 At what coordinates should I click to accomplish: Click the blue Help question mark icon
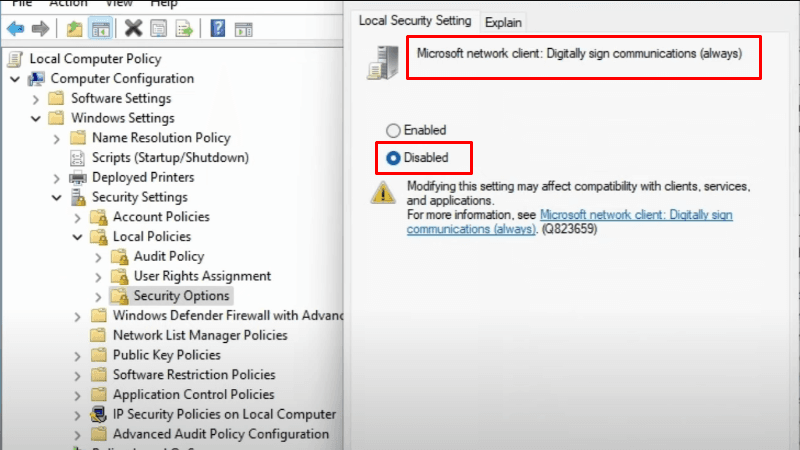pyautogui.click(x=217, y=27)
